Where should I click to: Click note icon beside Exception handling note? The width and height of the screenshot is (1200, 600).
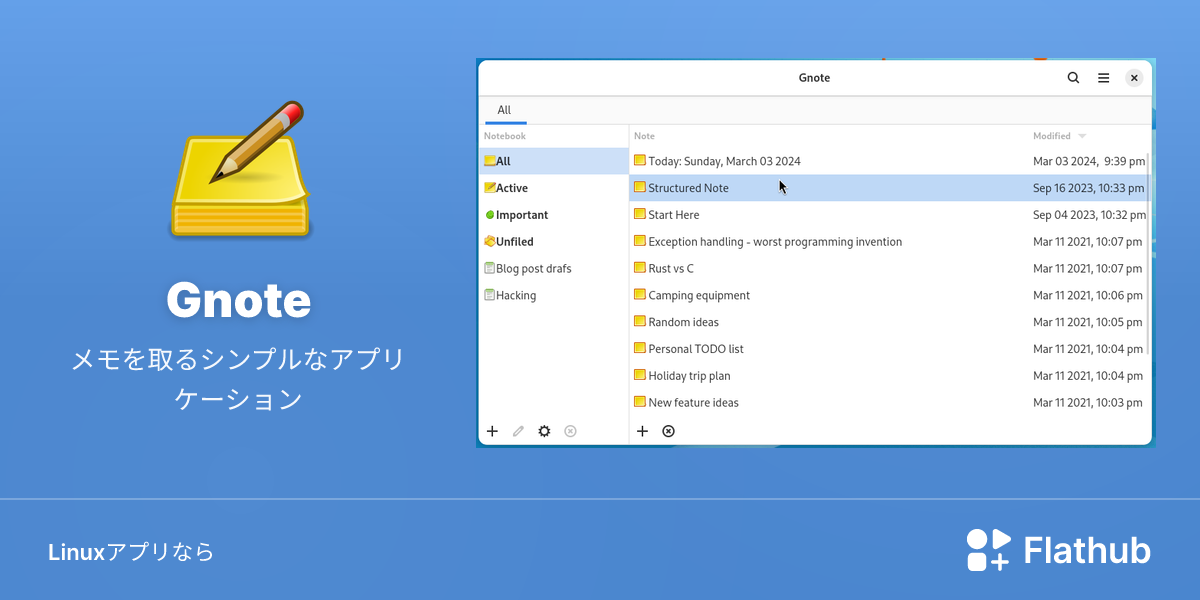pos(640,241)
